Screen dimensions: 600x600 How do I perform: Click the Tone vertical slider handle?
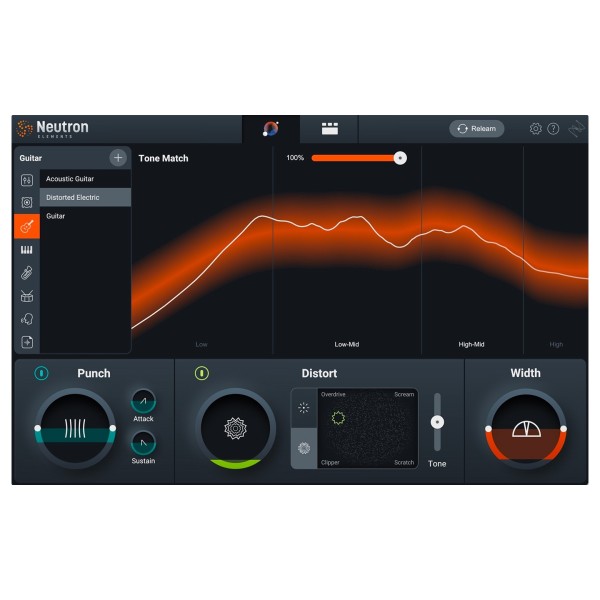click(437, 422)
